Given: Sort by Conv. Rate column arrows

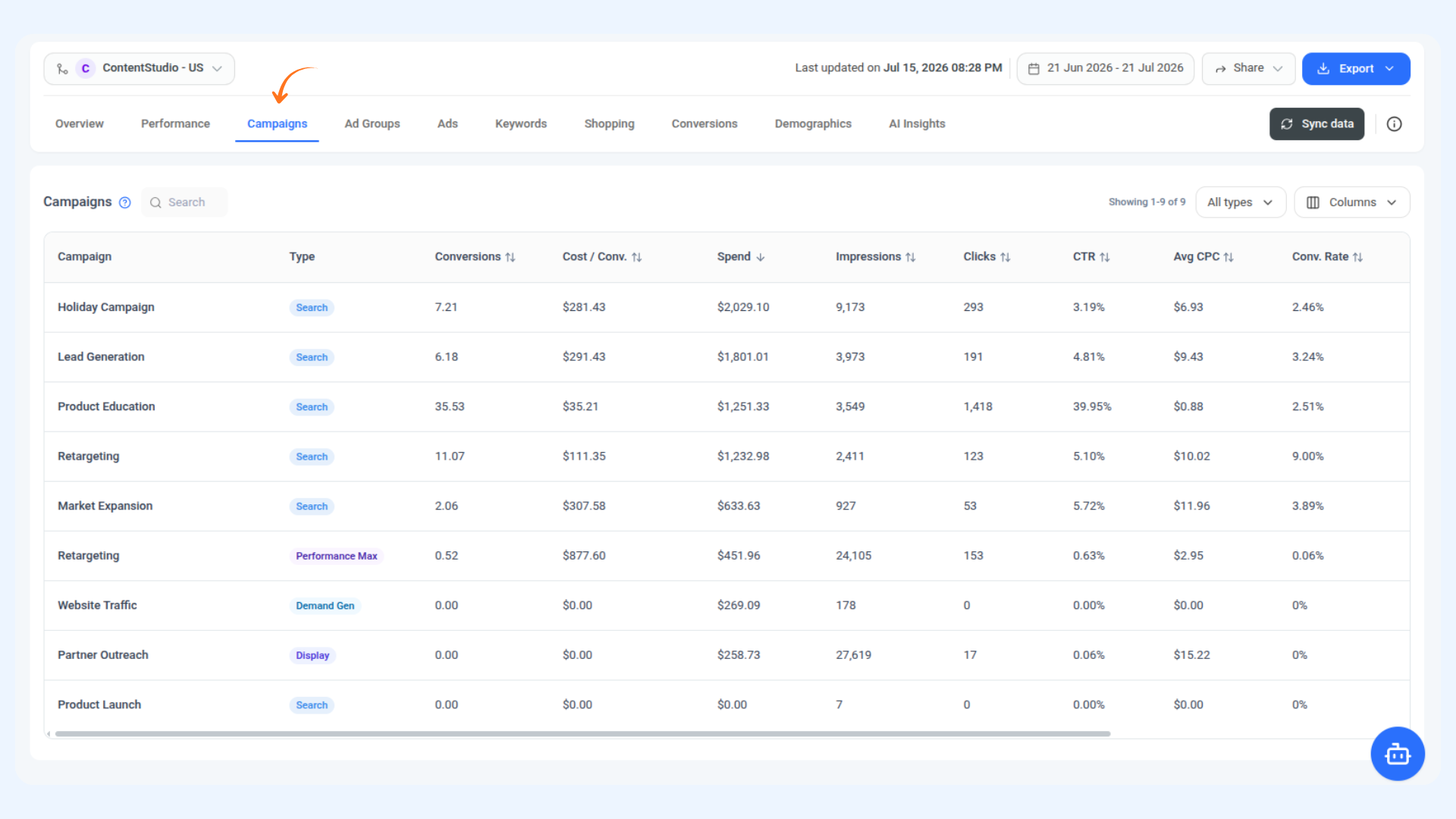Looking at the screenshot, I should point(1357,257).
